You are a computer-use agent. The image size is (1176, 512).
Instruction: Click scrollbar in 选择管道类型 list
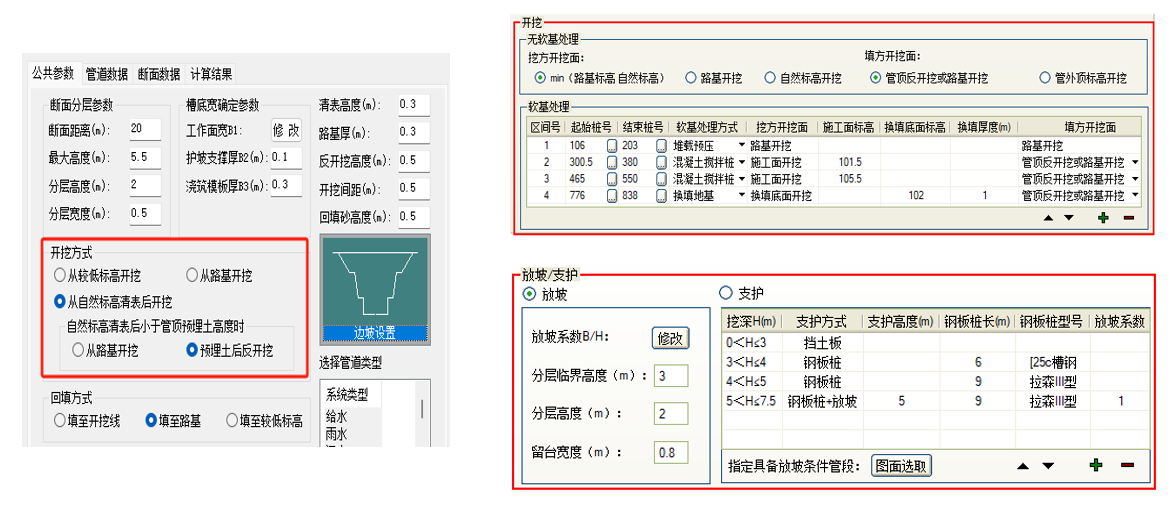coord(421,408)
